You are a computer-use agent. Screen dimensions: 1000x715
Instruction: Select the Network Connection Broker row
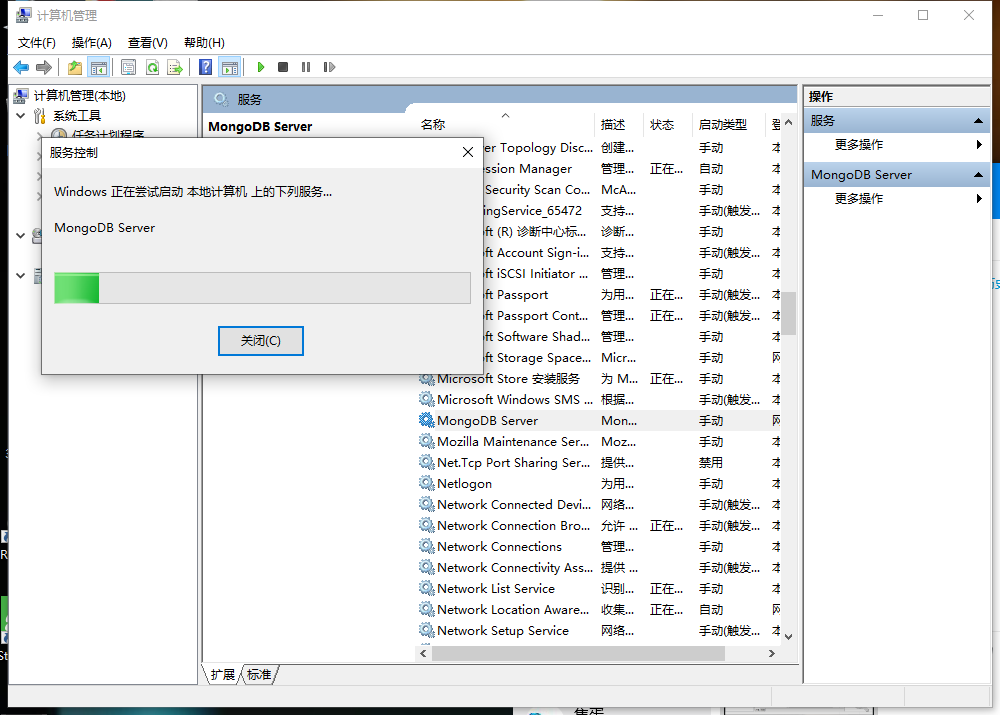click(598, 526)
